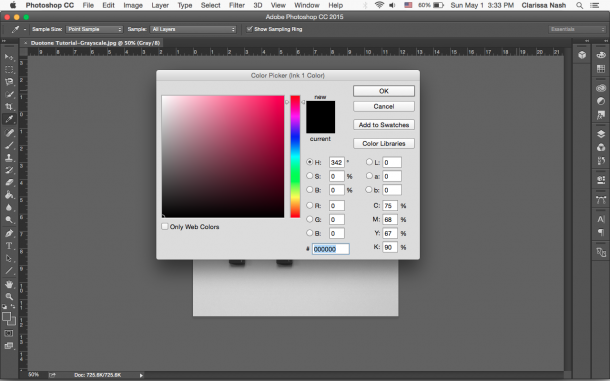Confirm color with OK button
Viewport: 610px width, 381px height.
(x=384, y=91)
